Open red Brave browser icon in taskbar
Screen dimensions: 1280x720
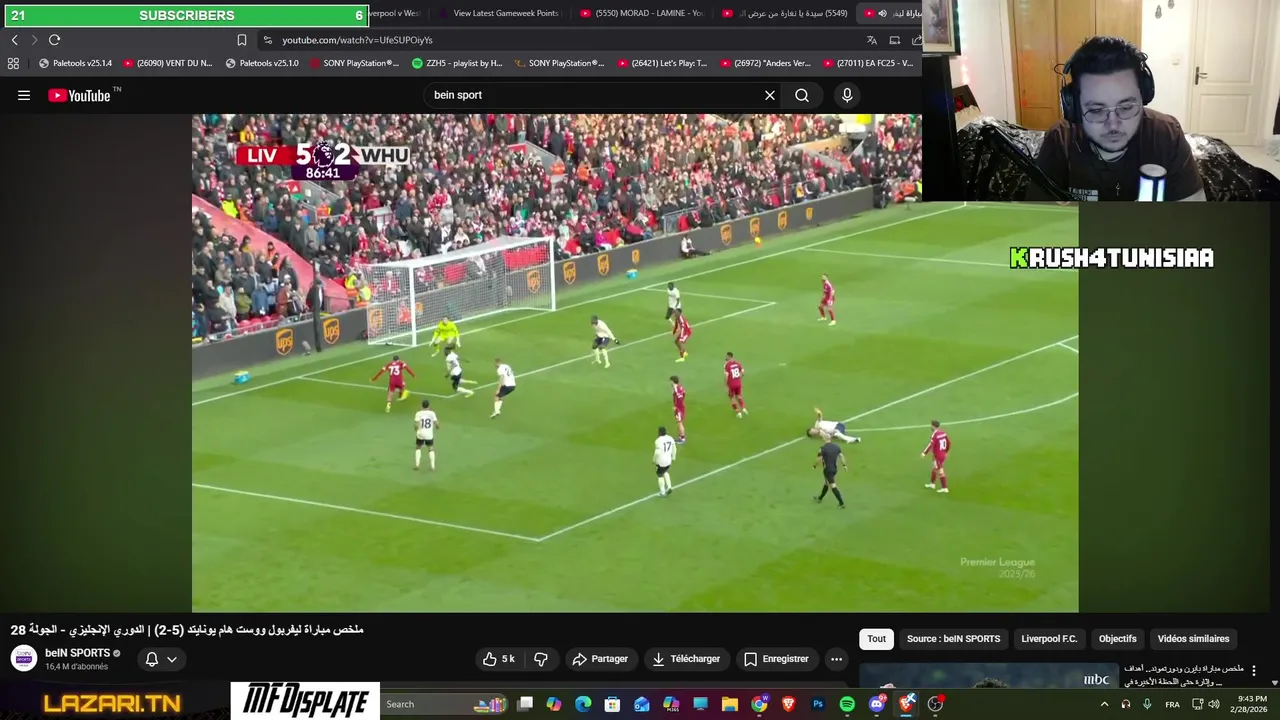[788, 704]
